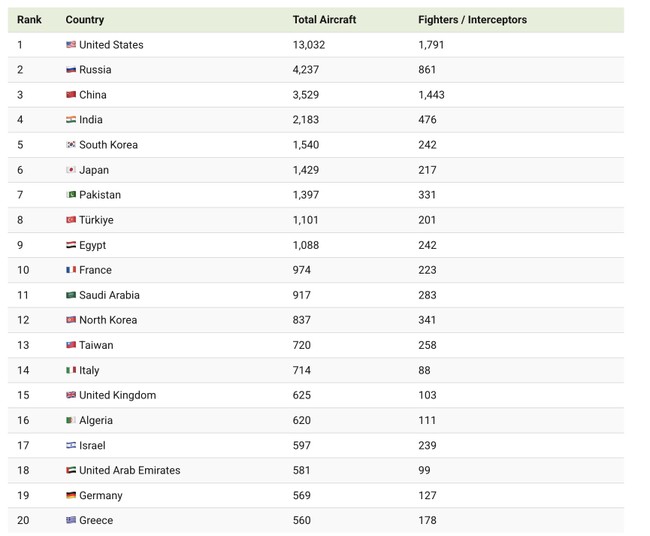Viewport: 650px width, 536px height.
Task: Sort by Total Aircraft column header
Action: (324, 20)
